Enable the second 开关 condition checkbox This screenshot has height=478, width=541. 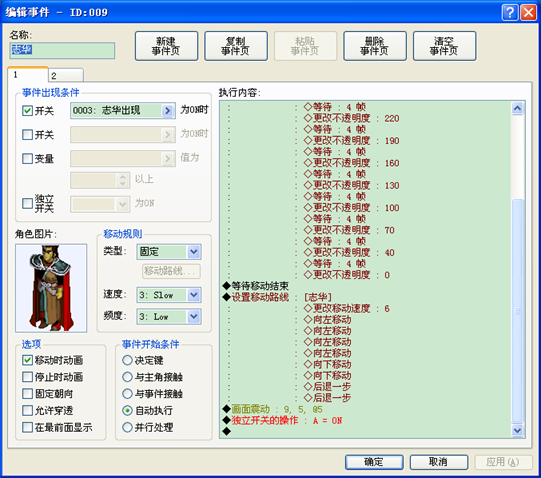[27, 134]
